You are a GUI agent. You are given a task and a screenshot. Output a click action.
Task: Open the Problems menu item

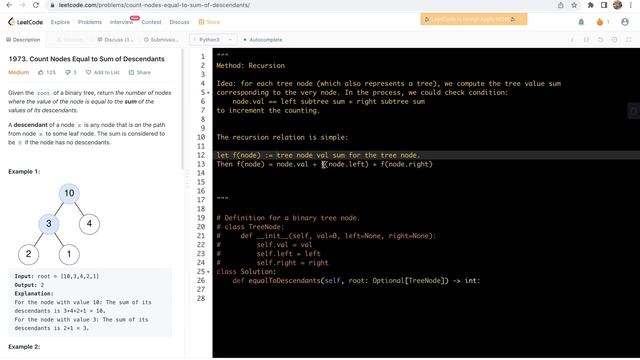90,22
